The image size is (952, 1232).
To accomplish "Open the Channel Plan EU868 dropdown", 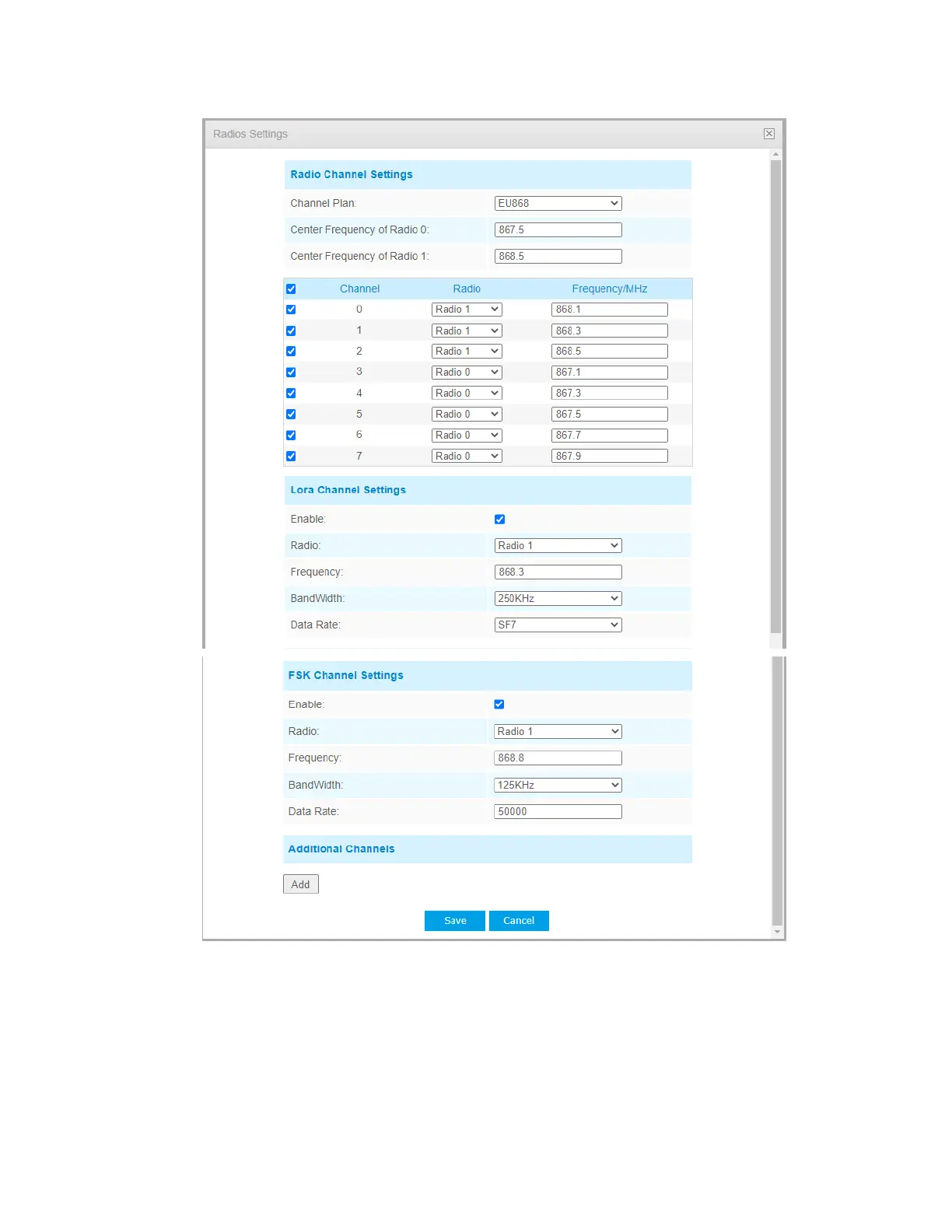I will [558, 204].
